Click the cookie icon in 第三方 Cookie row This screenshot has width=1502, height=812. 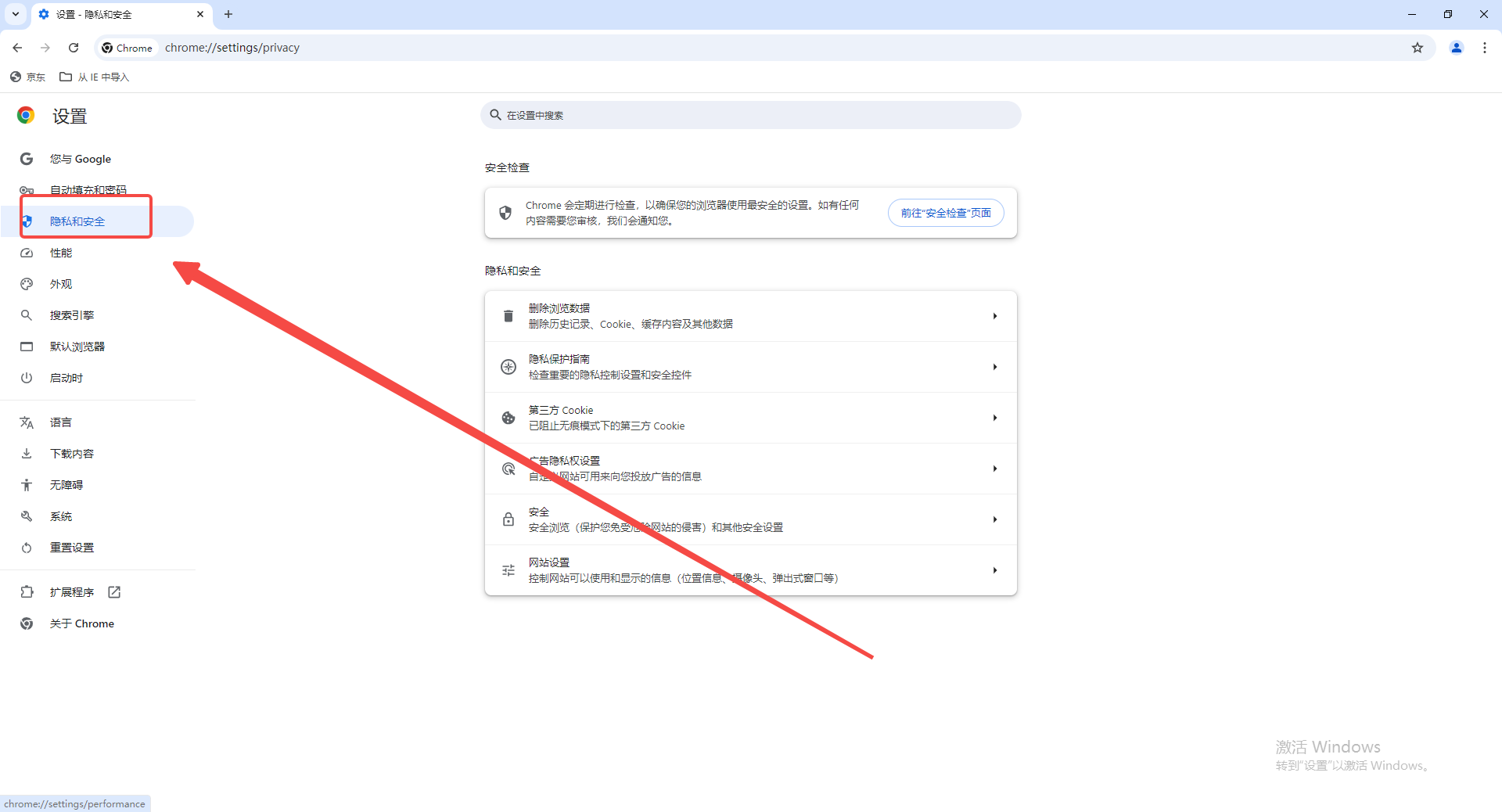click(508, 418)
